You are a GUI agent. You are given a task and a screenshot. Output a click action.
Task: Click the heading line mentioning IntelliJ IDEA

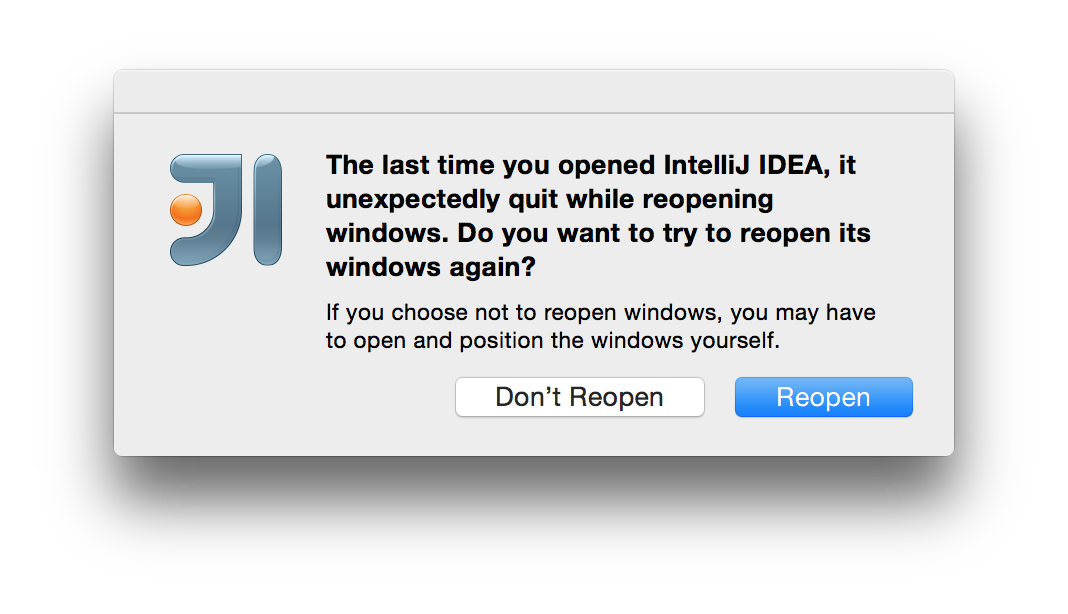(x=591, y=166)
